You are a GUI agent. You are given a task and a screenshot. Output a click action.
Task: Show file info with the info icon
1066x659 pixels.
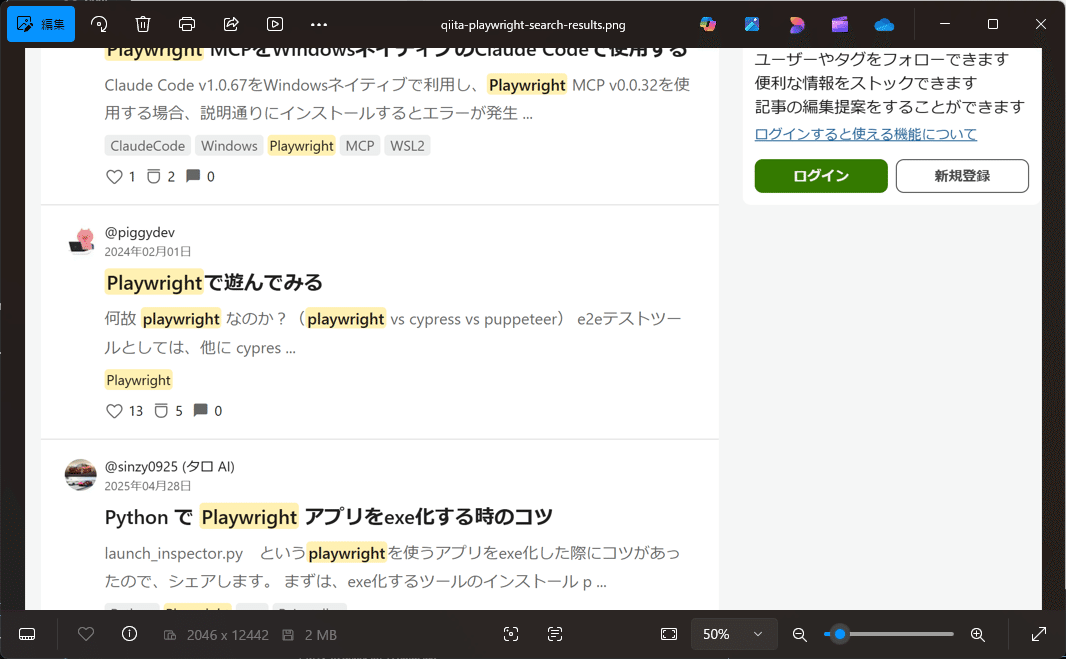point(129,634)
